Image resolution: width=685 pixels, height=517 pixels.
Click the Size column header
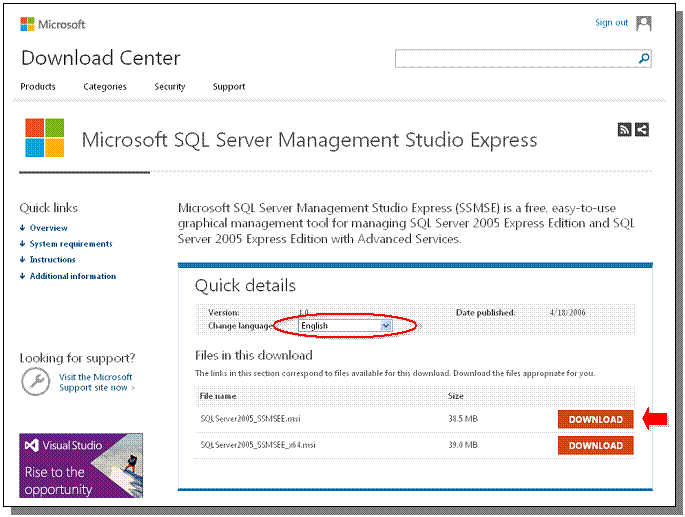(456, 396)
